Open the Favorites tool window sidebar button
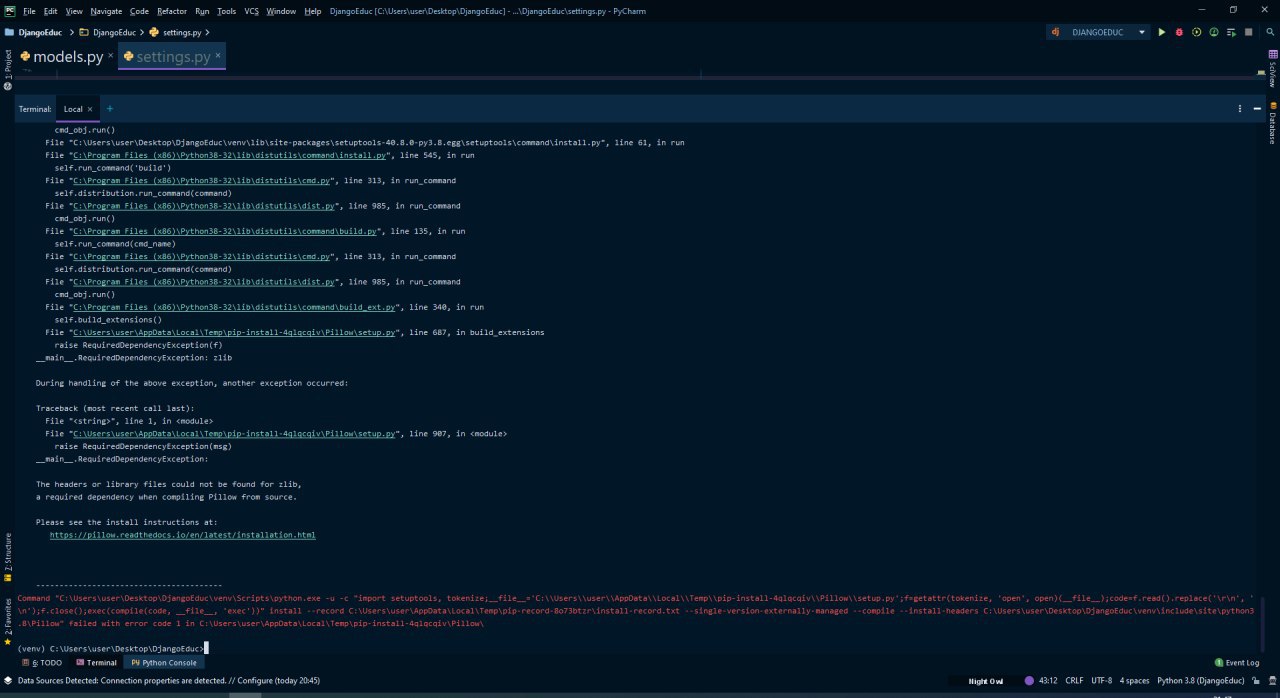Image resolution: width=1280 pixels, height=698 pixels. point(7,621)
